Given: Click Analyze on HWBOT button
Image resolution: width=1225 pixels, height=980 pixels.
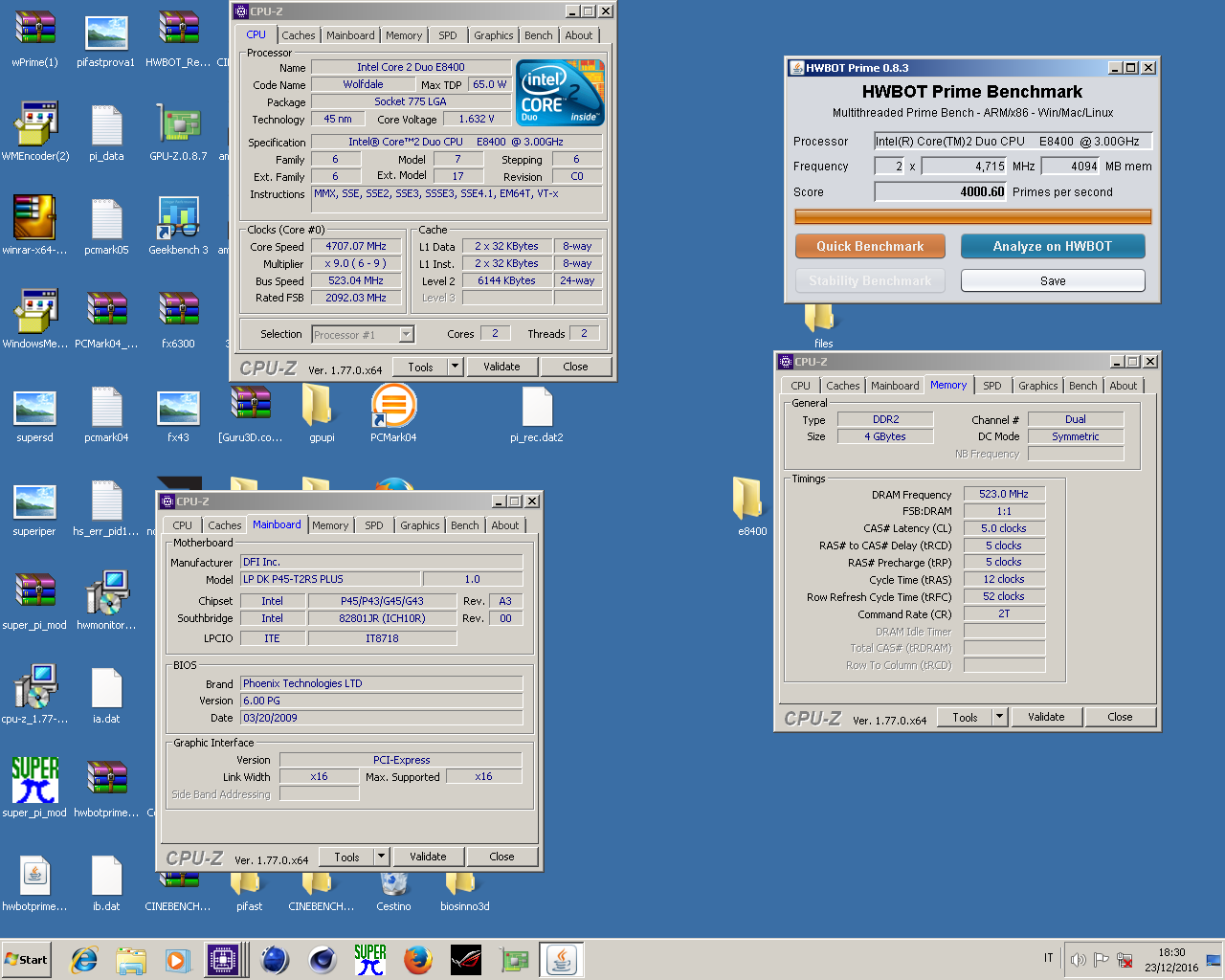Looking at the screenshot, I should [1053, 246].
